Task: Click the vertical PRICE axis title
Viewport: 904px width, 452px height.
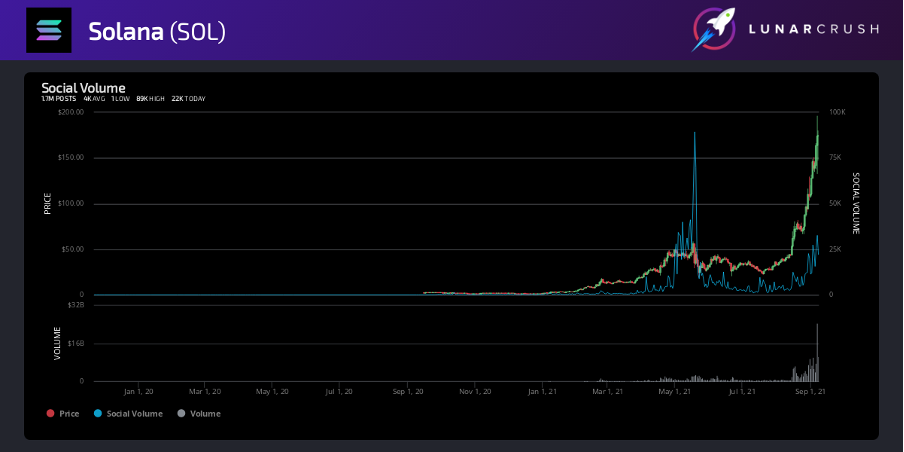Action: tap(48, 204)
